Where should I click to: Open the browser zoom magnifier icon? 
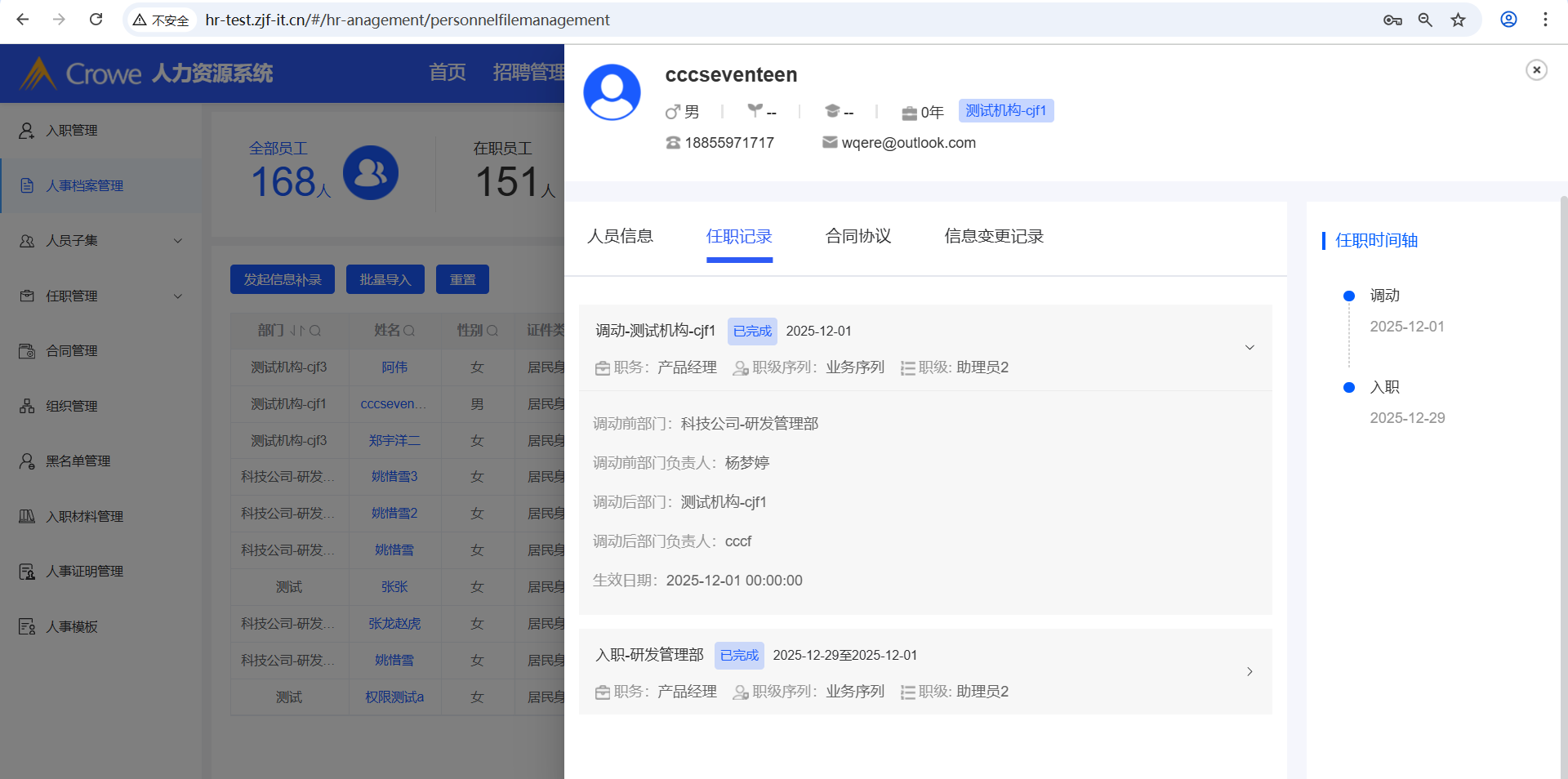click(x=1425, y=20)
